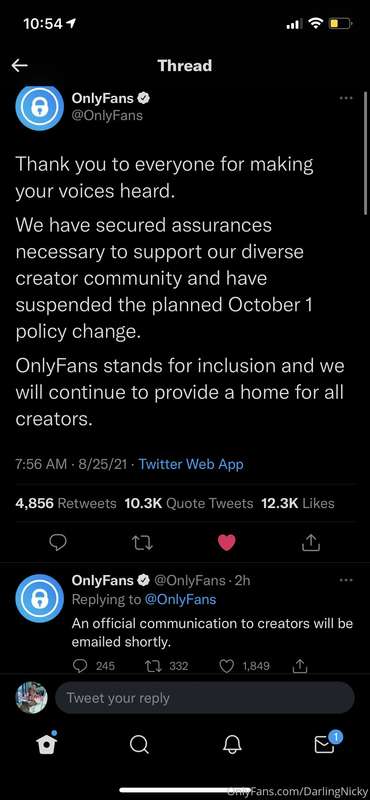Image resolution: width=370 pixels, height=800 pixels.
Task: Open the Home tab
Action: [47, 745]
